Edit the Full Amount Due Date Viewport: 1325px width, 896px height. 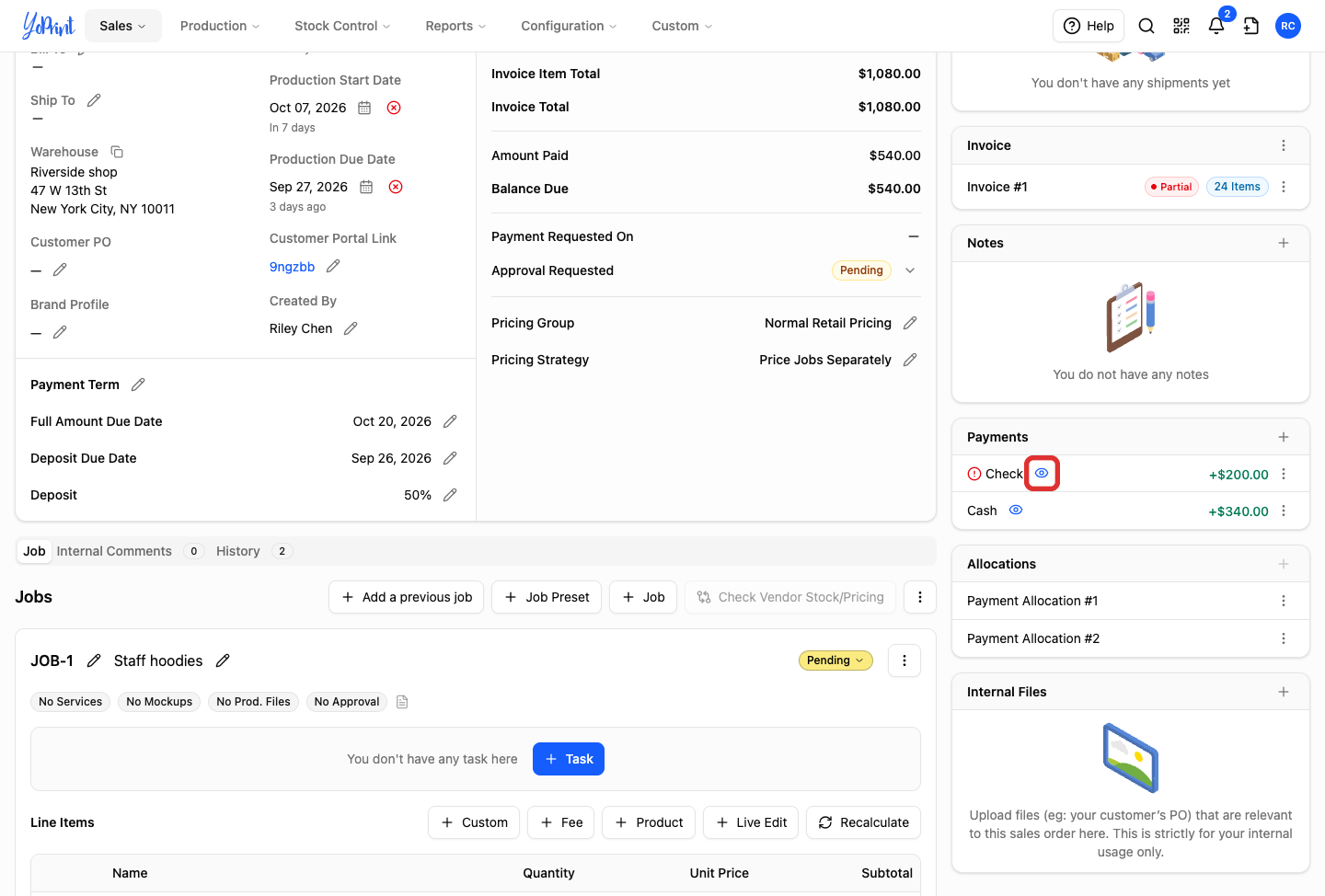pos(450,421)
